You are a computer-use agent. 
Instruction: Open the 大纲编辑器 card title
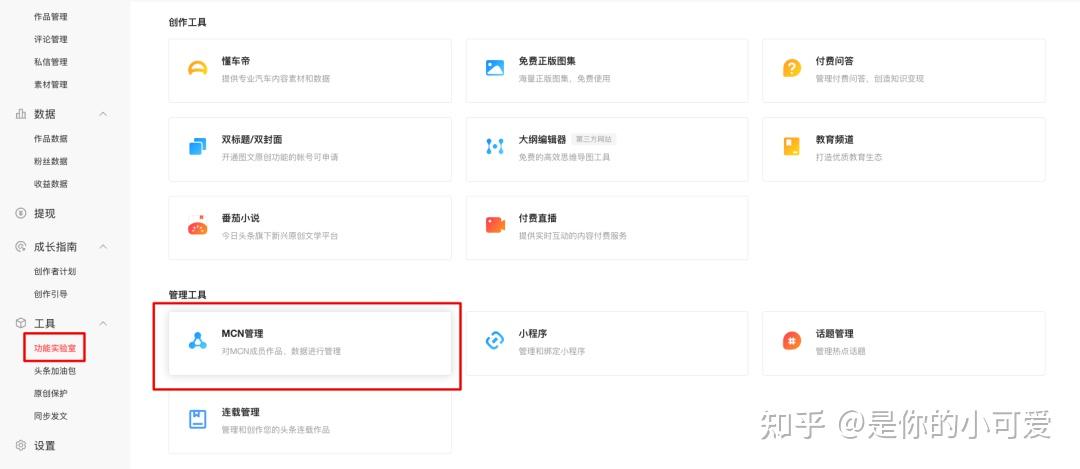(542, 140)
